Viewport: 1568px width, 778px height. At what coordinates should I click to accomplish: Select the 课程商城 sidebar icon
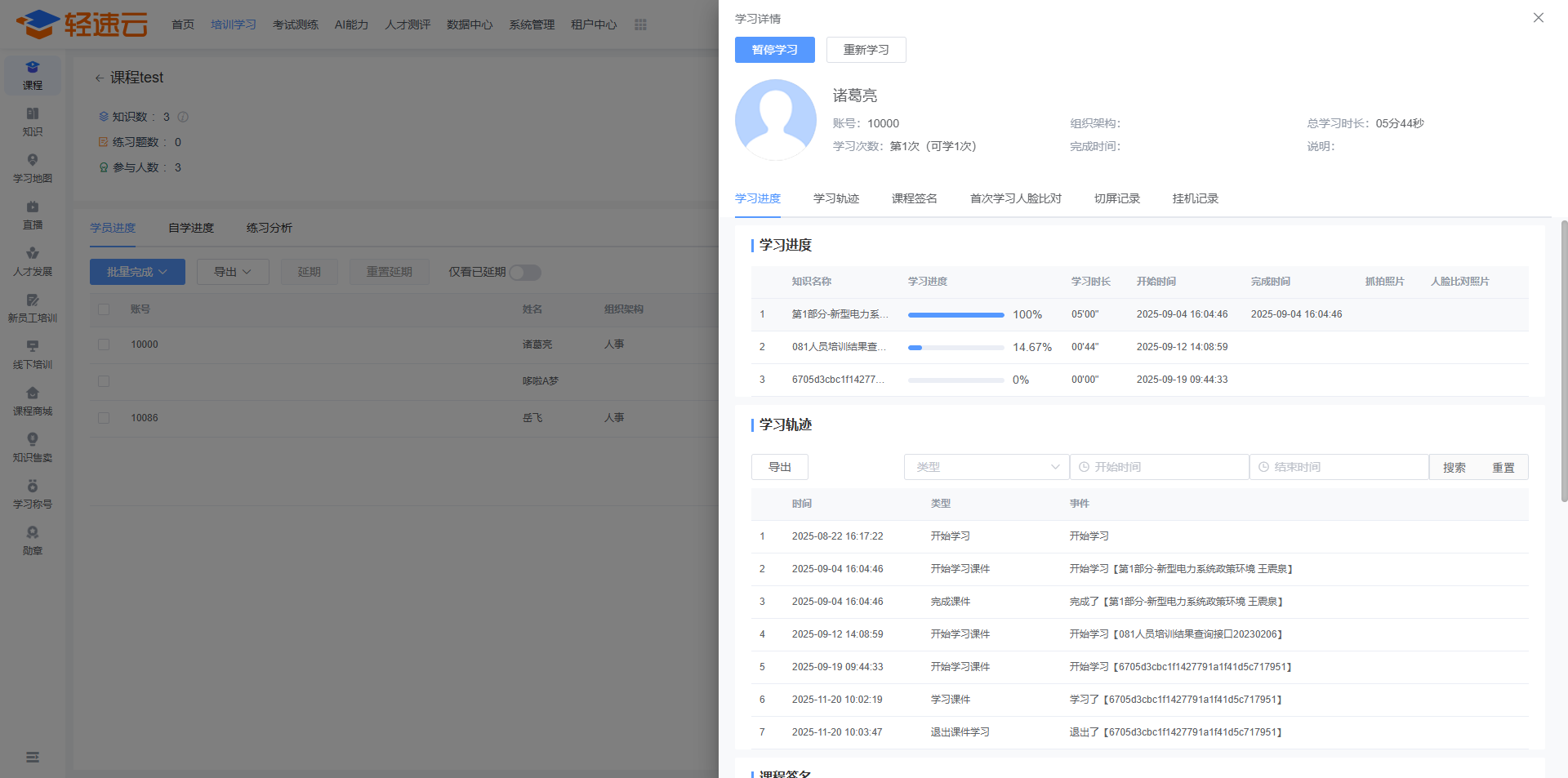coord(33,401)
